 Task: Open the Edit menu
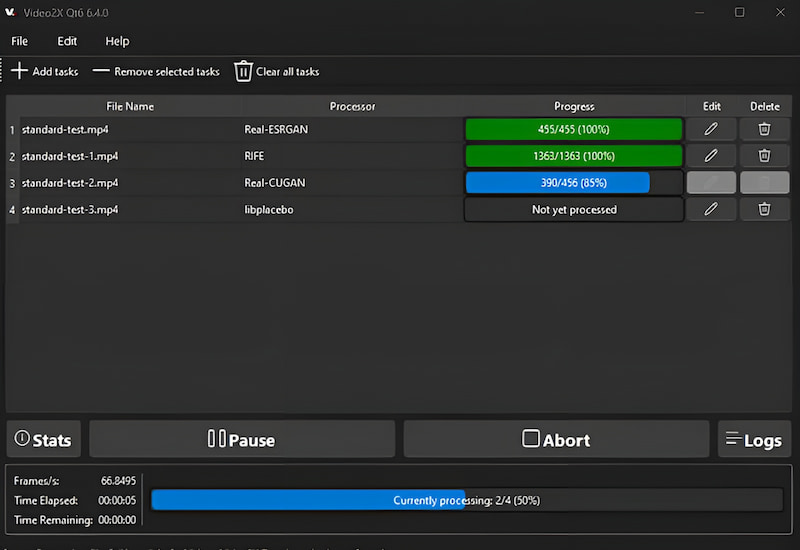point(67,41)
